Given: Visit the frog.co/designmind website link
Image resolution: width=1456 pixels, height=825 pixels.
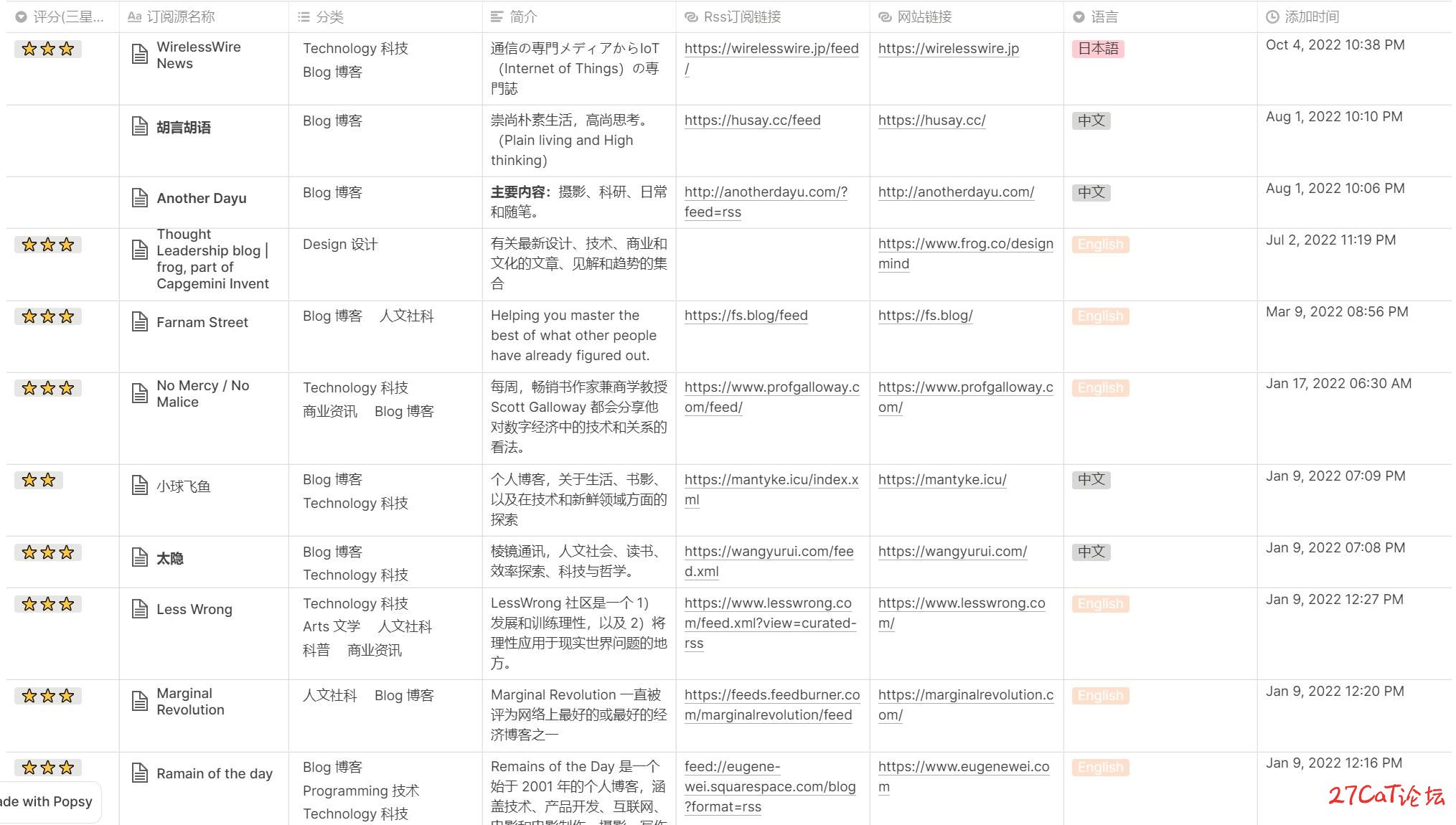Looking at the screenshot, I should point(965,253).
